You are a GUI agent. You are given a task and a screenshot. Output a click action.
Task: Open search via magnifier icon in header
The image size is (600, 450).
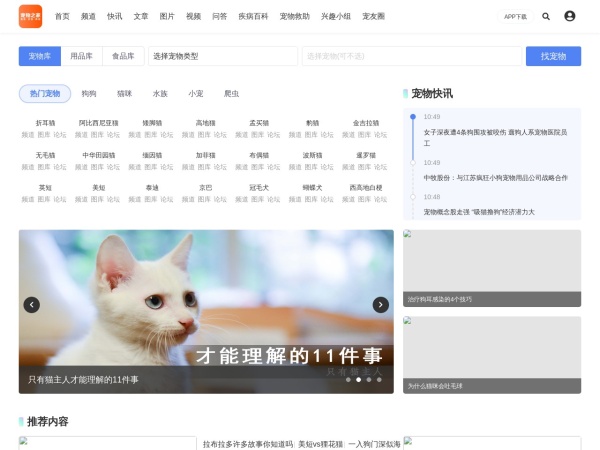[x=546, y=16]
